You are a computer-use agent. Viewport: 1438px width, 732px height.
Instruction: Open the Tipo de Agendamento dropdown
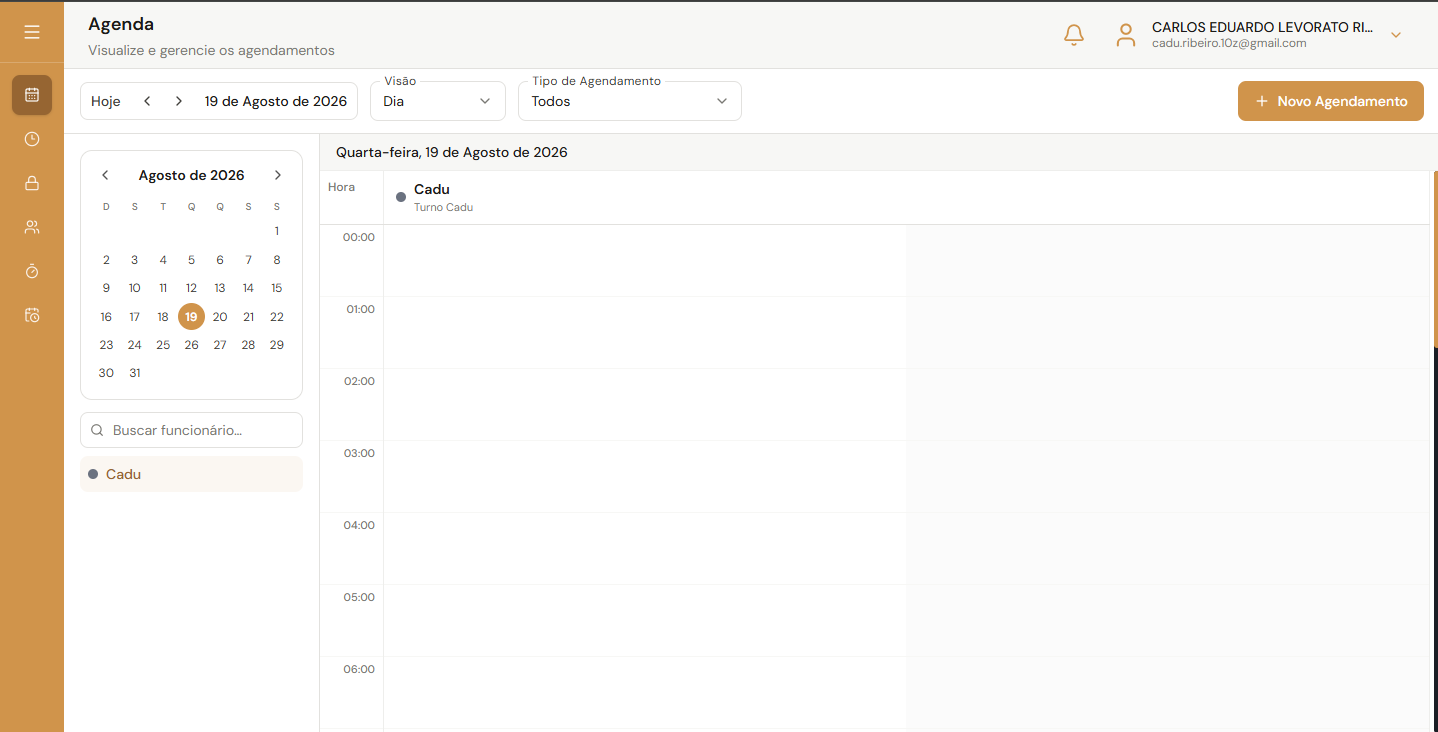point(630,101)
